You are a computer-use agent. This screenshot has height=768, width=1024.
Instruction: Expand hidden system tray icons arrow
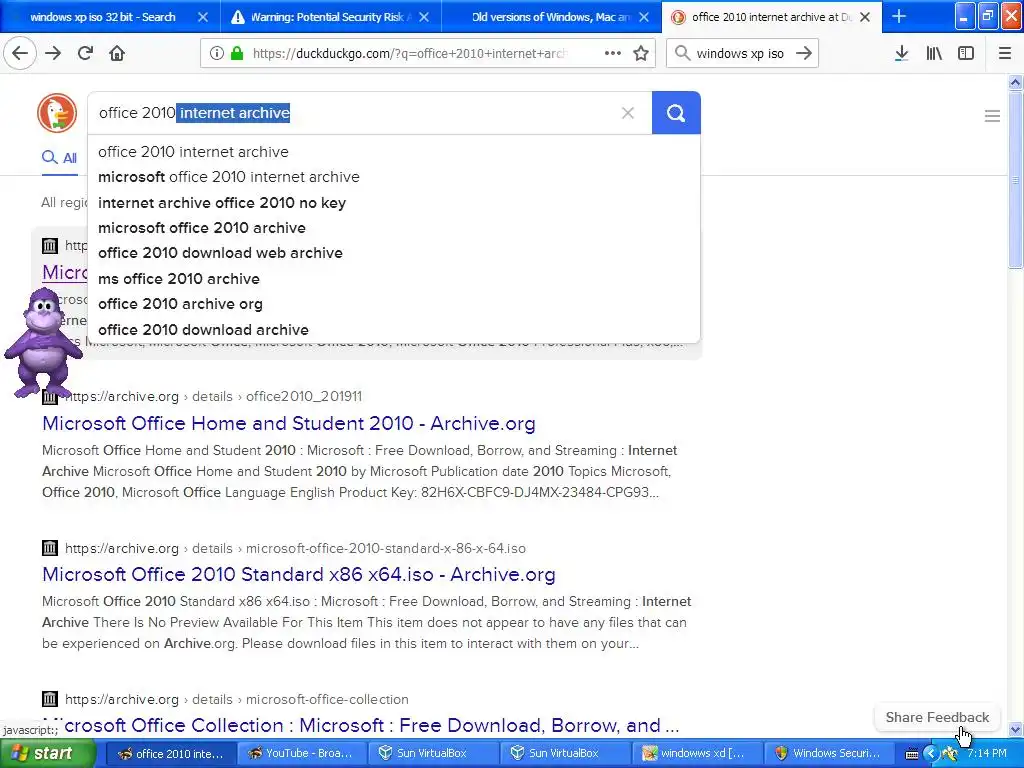point(931,753)
